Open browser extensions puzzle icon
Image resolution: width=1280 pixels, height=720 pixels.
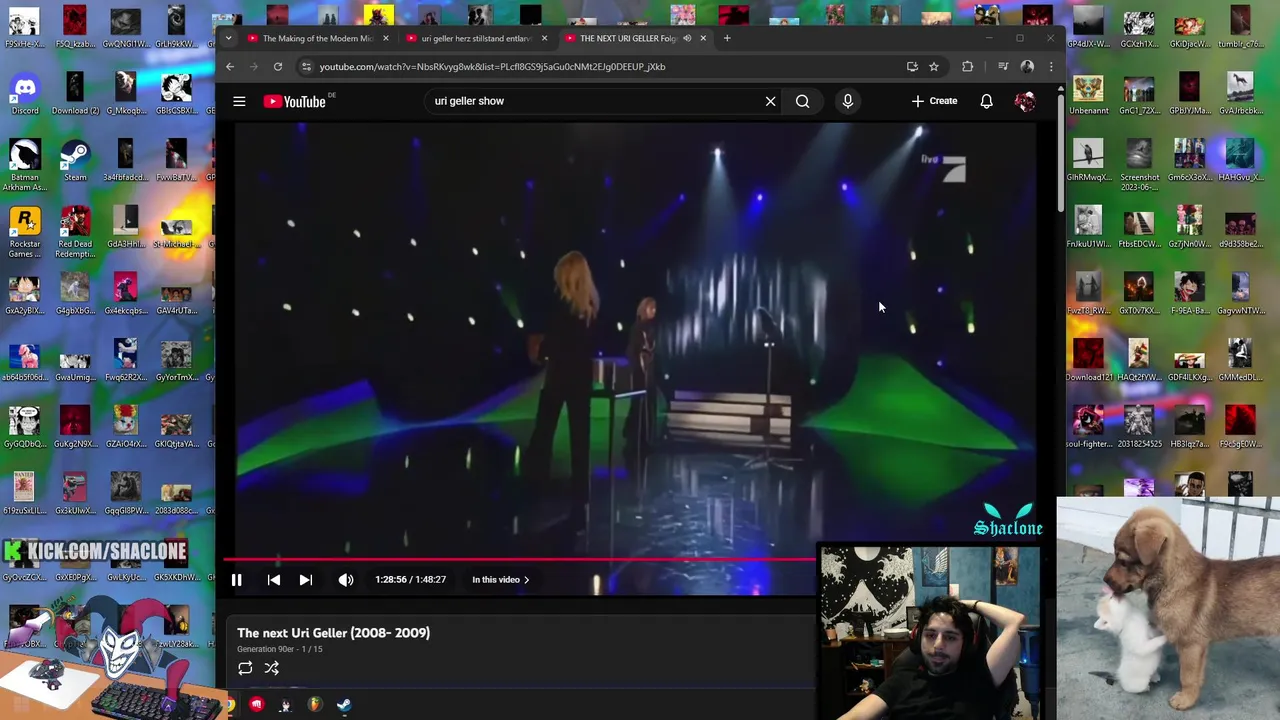pyautogui.click(x=967, y=67)
